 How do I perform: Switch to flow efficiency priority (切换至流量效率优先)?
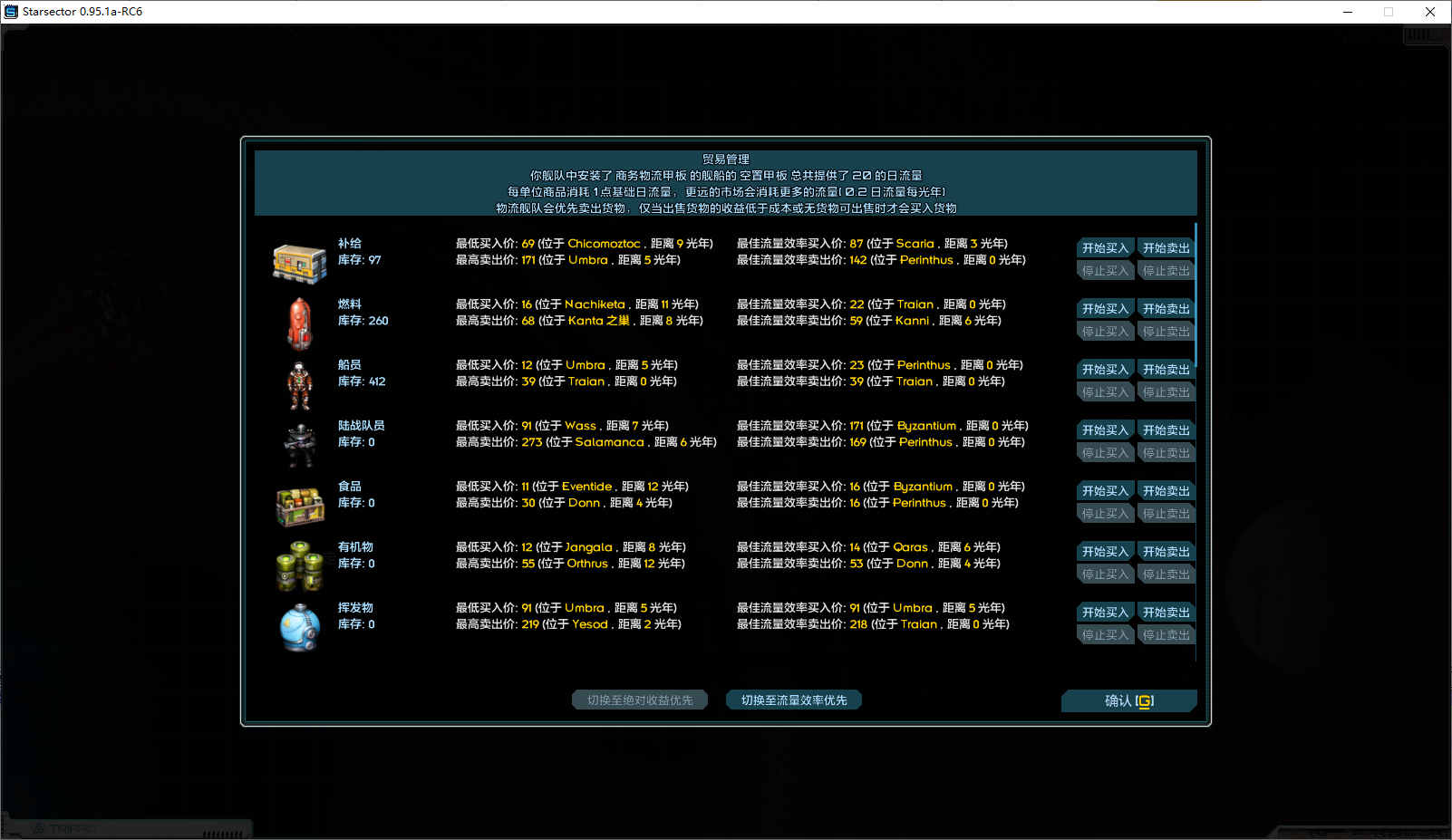click(794, 700)
